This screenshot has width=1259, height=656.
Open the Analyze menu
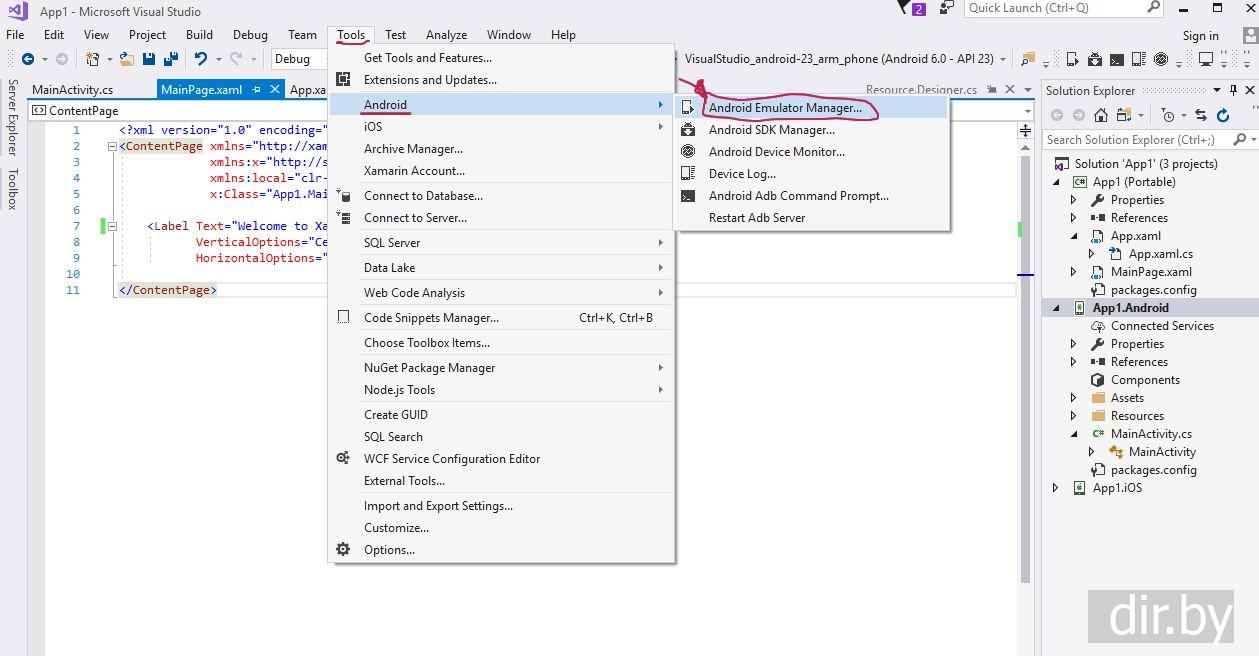coord(446,34)
